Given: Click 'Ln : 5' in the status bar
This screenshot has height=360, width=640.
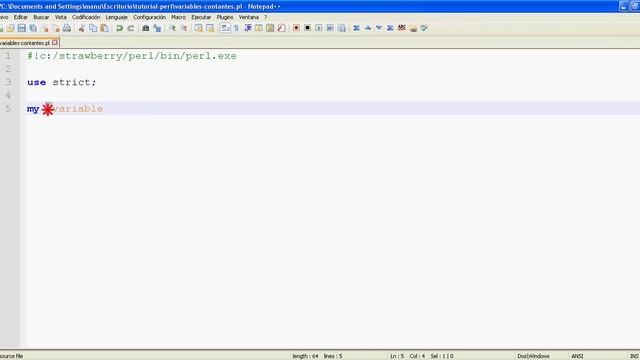Looking at the screenshot, I should coord(397,356).
